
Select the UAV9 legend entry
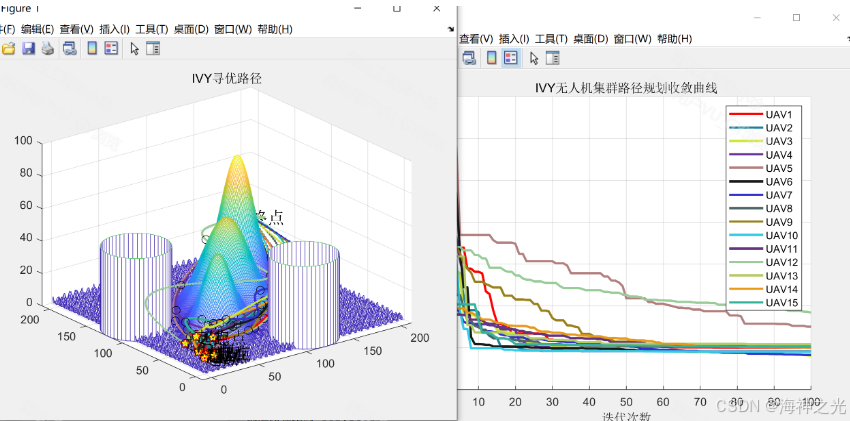[x=761, y=222]
